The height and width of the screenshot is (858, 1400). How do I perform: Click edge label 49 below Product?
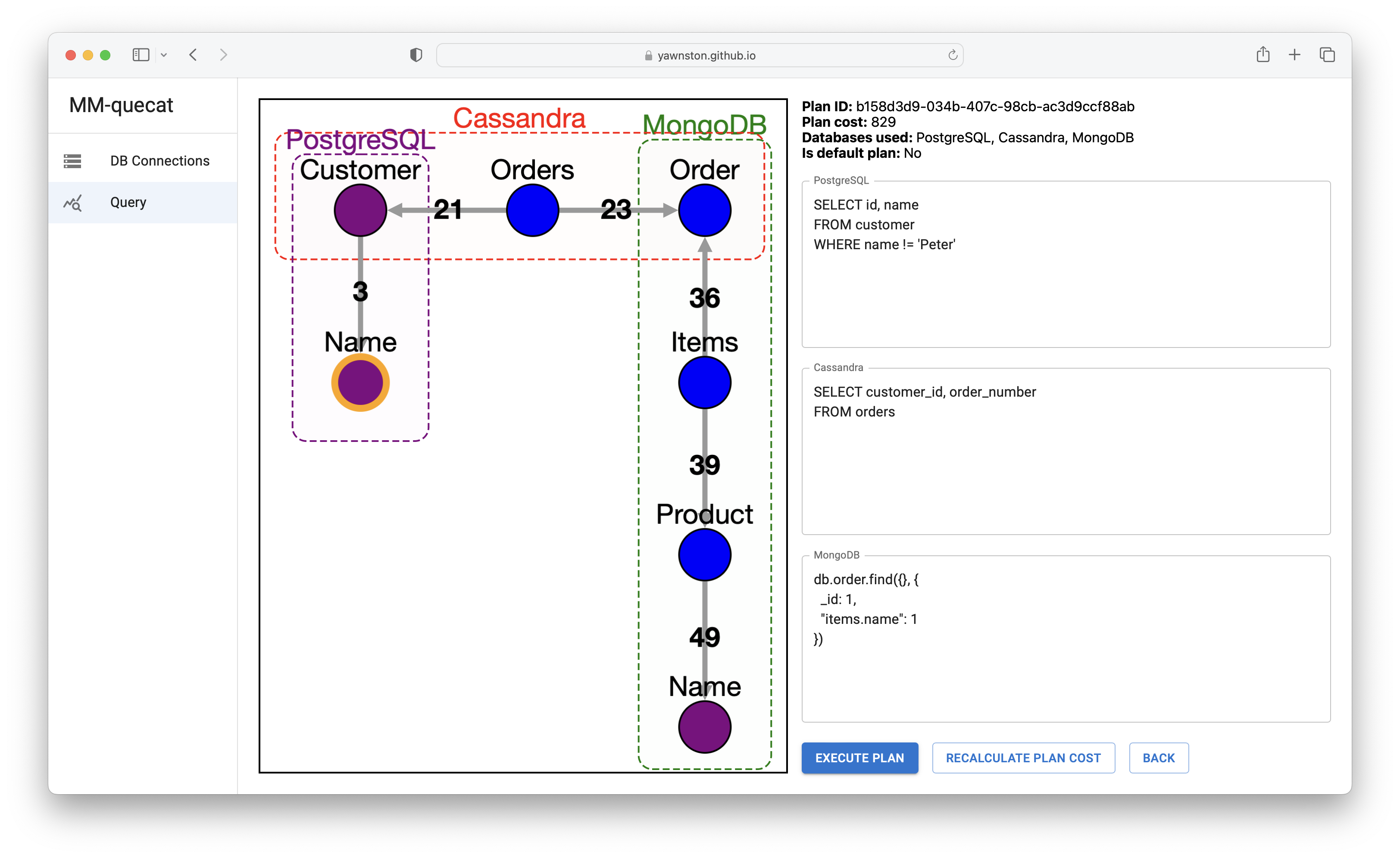705,637
